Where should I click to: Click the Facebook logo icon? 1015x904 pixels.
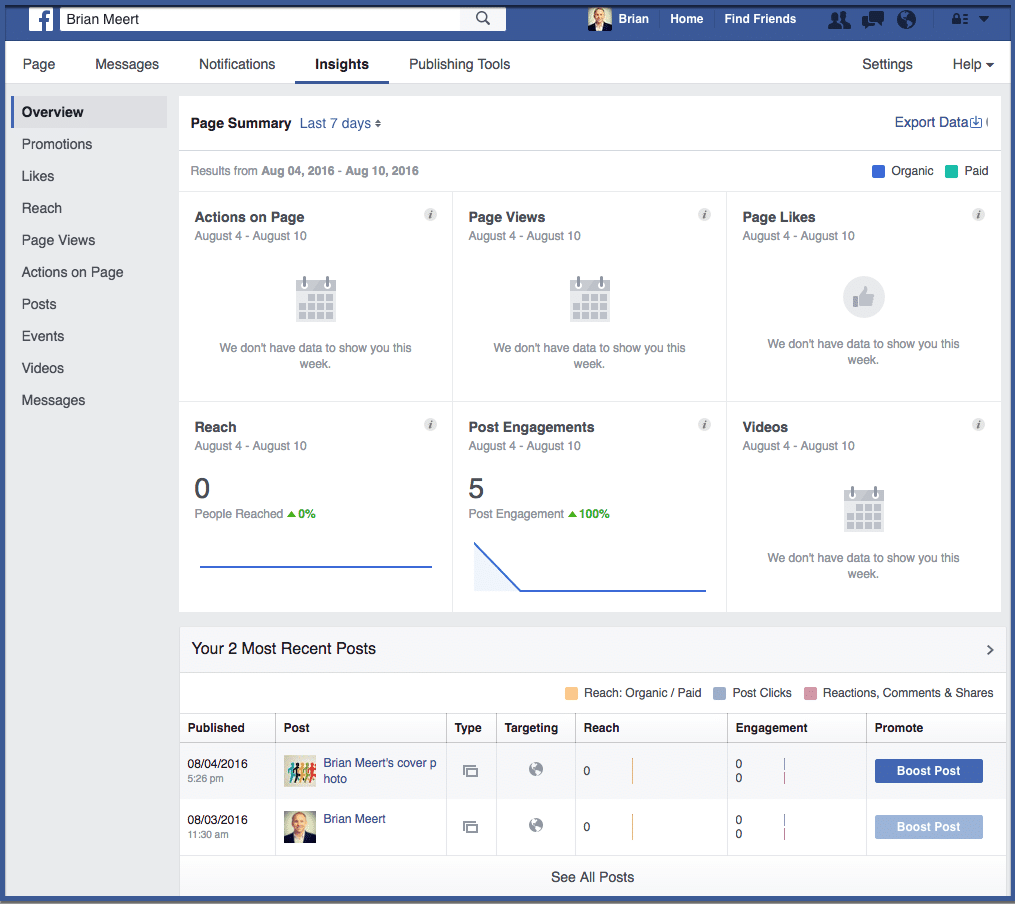click(x=41, y=19)
